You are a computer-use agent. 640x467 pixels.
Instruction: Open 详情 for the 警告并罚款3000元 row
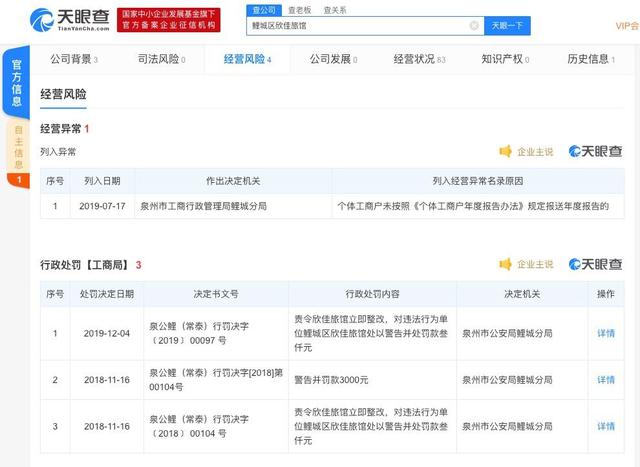(606, 380)
